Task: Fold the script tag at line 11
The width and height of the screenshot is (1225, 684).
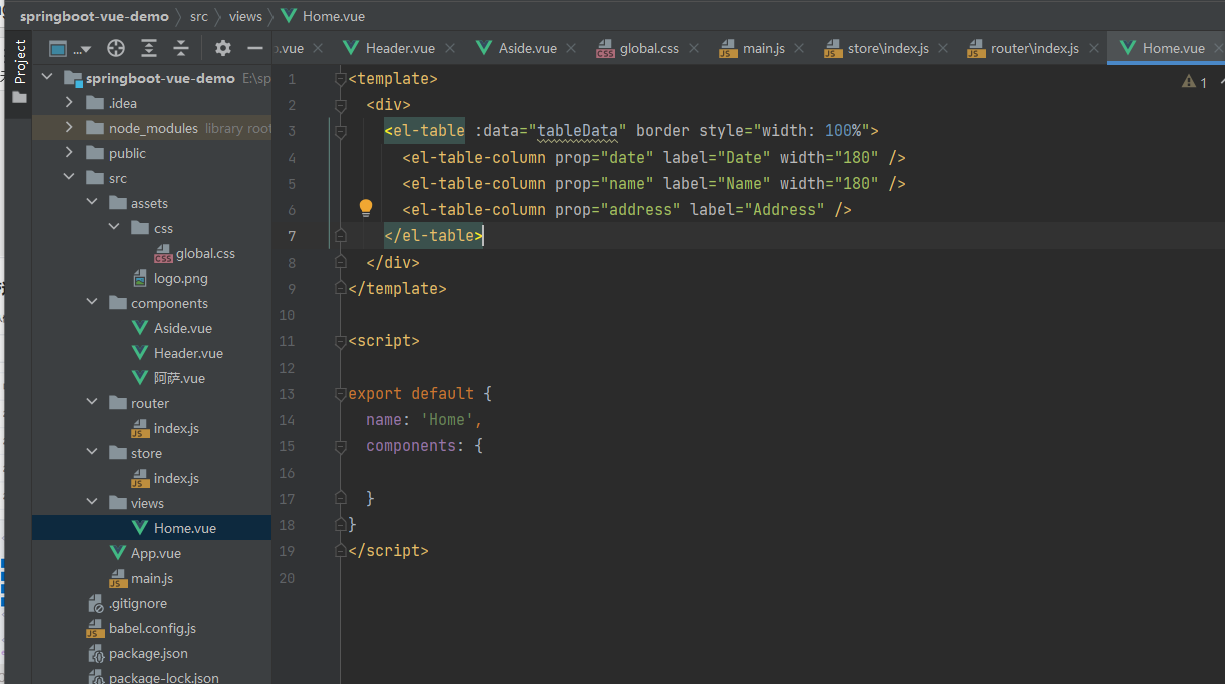Action: 341,341
